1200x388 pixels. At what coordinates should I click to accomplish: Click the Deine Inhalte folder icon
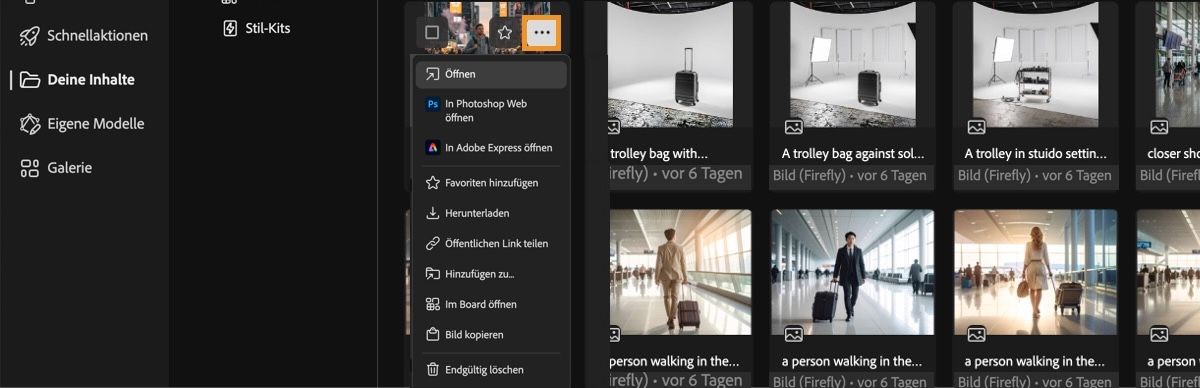[30, 80]
